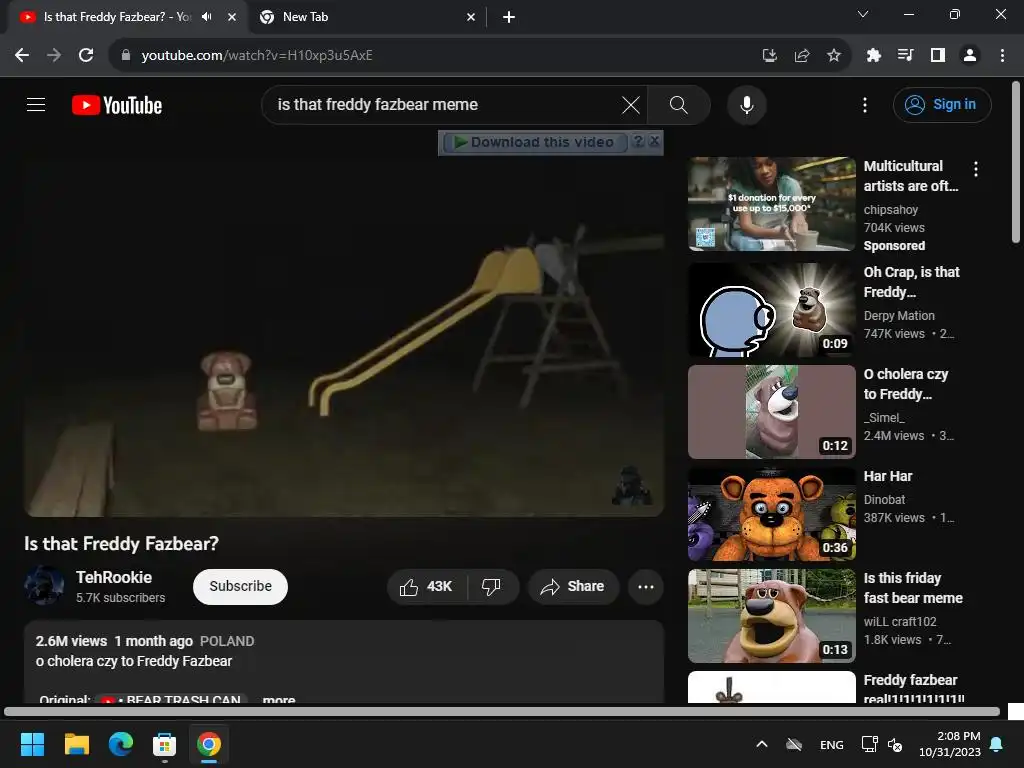Click the video player to pause
The width and height of the screenshot is (1024, 768).
[344, 336]
